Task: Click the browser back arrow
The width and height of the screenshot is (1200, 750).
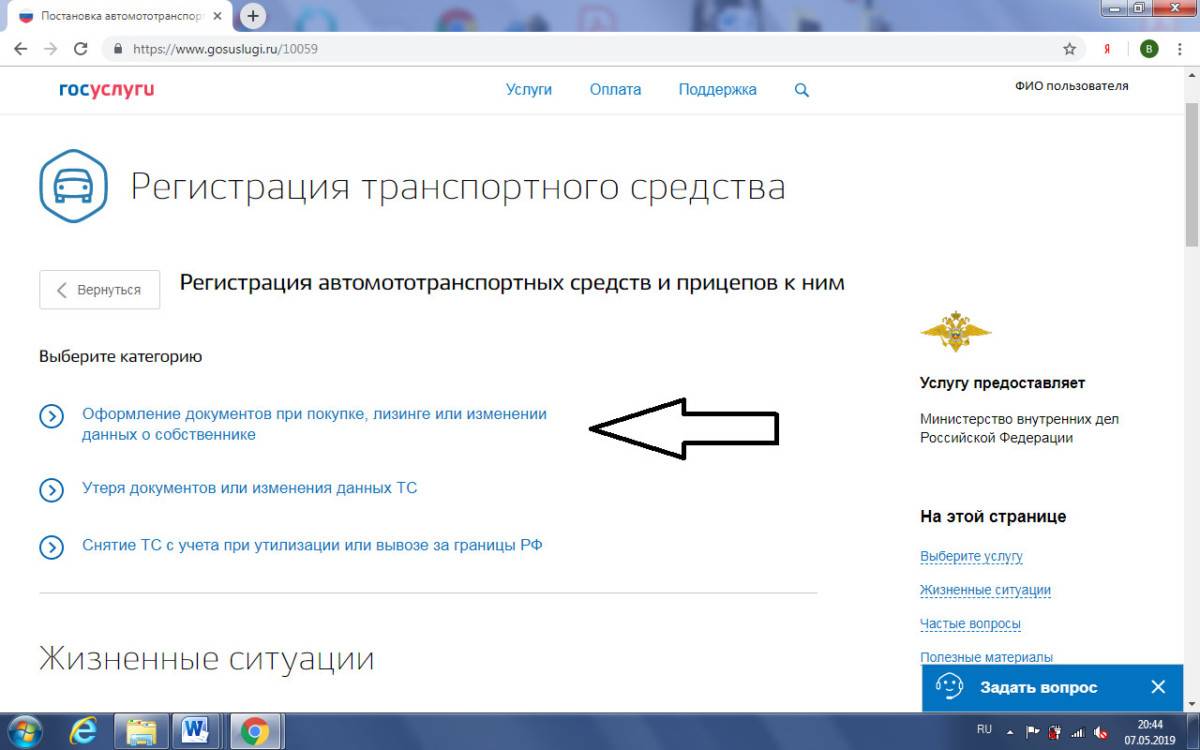Action: click(x=20, y=47)
